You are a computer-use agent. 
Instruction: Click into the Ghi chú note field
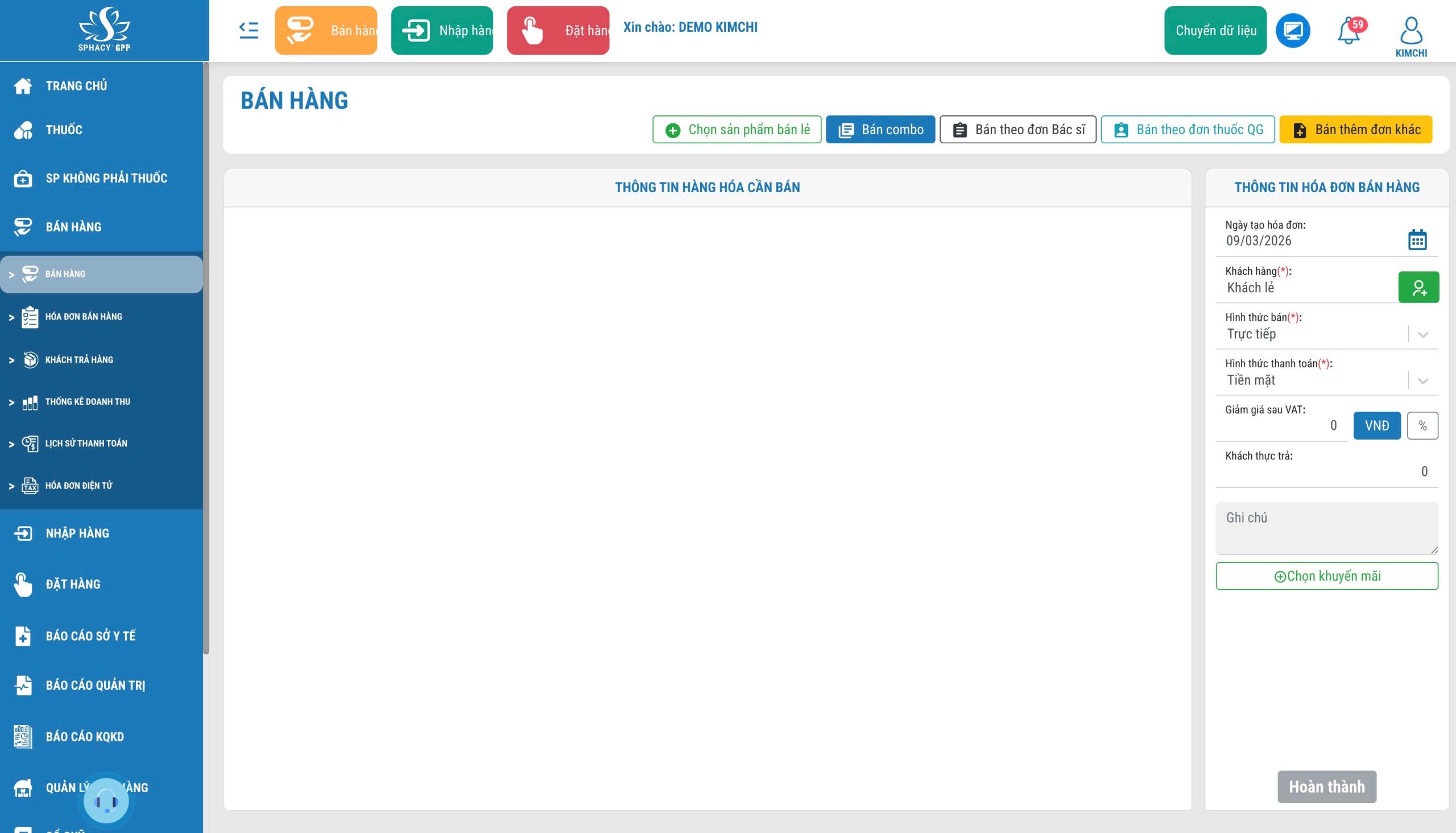click(1326, 528)
